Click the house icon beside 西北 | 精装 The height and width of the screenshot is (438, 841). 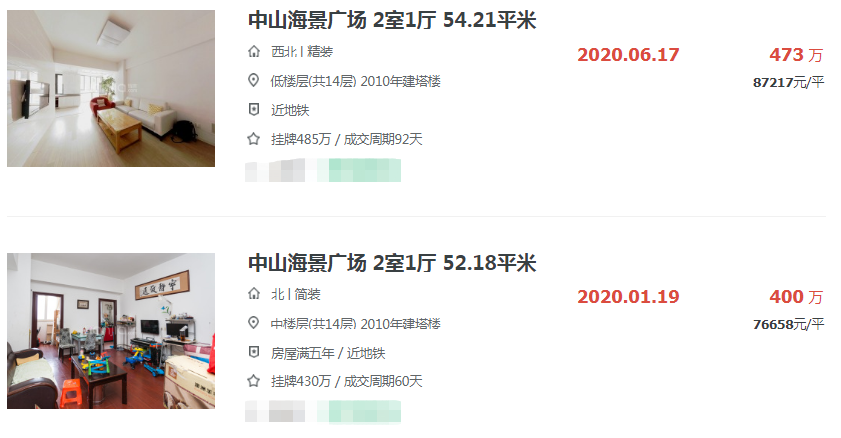[254, 51]
